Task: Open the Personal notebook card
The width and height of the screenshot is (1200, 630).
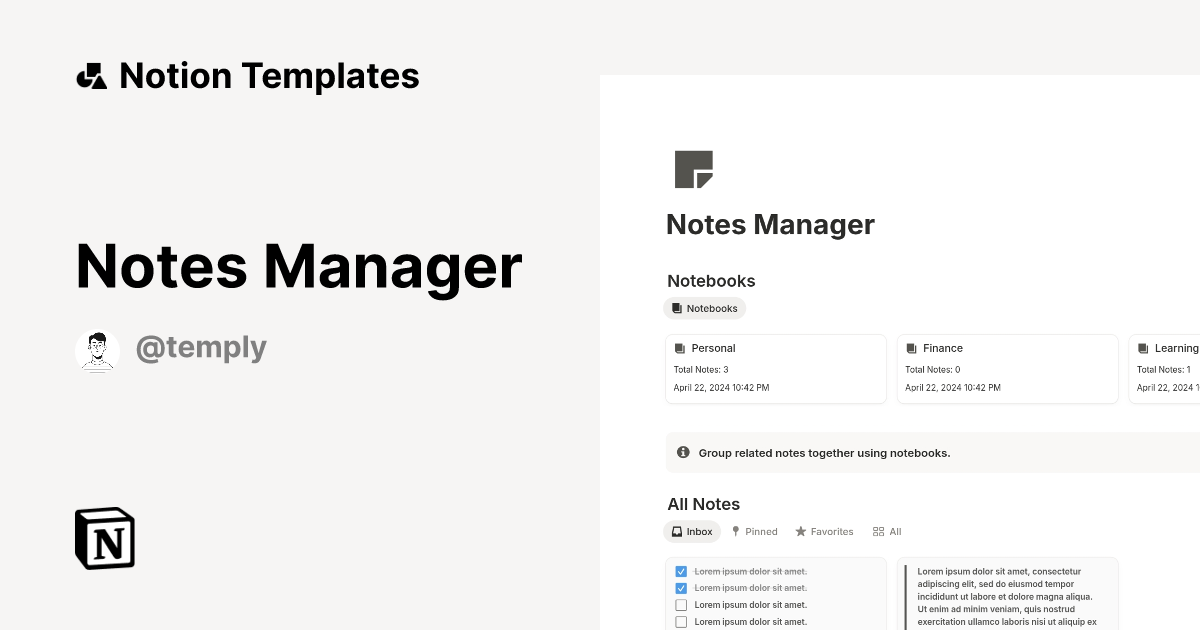Action: tap(776, 368)
